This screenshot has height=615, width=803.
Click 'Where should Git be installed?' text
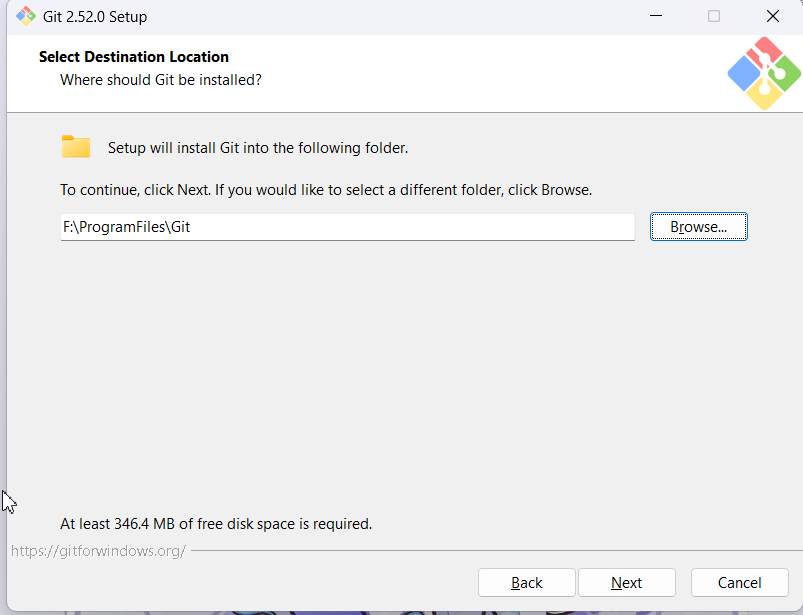(161, 80)
